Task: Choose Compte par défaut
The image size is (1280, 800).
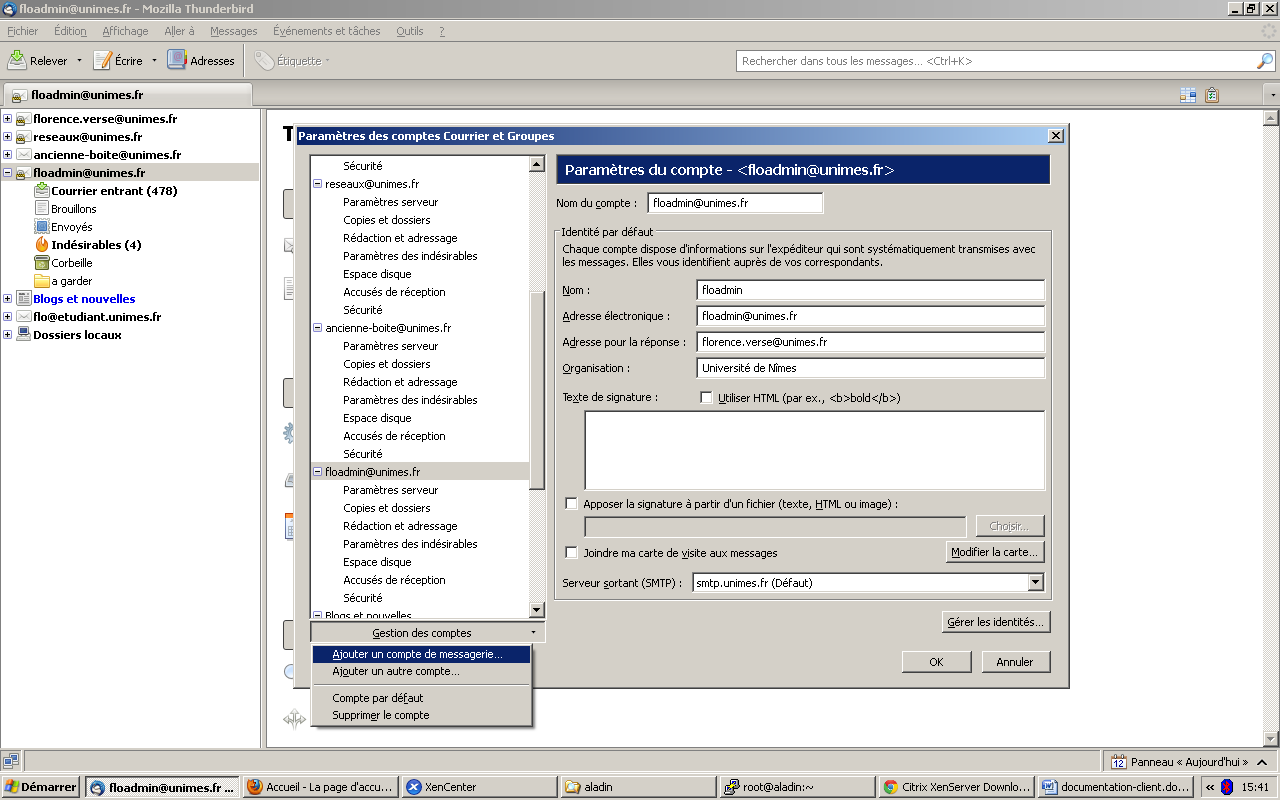Action: pyautogui.click(x=421, y=698)
